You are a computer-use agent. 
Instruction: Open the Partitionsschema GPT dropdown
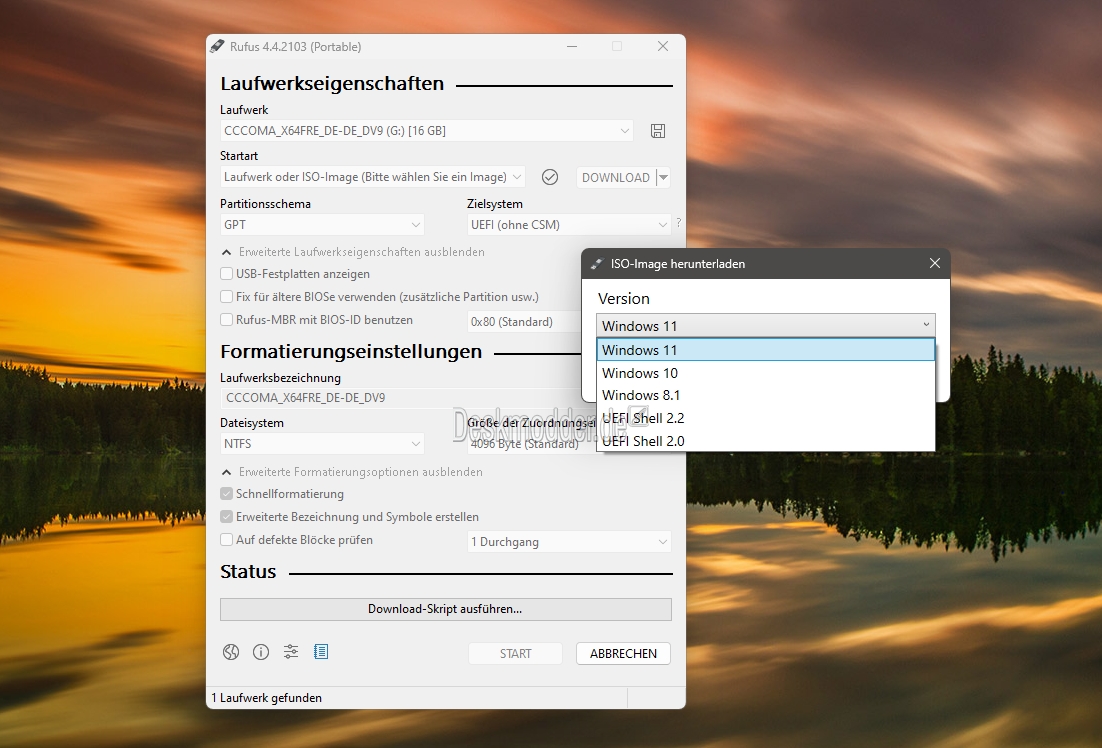(x=322, y=225)
